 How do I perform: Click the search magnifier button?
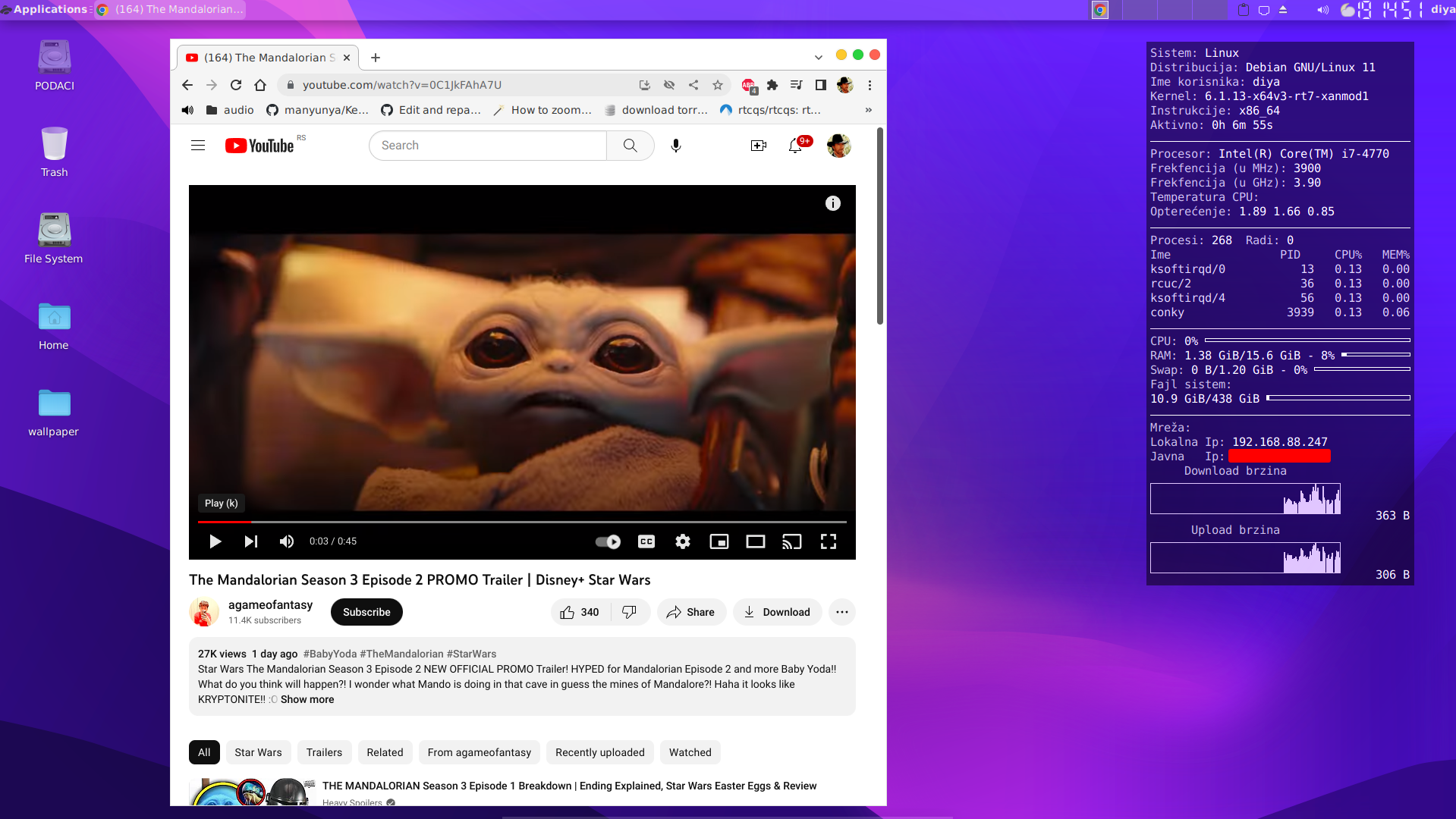pos(630,146)
